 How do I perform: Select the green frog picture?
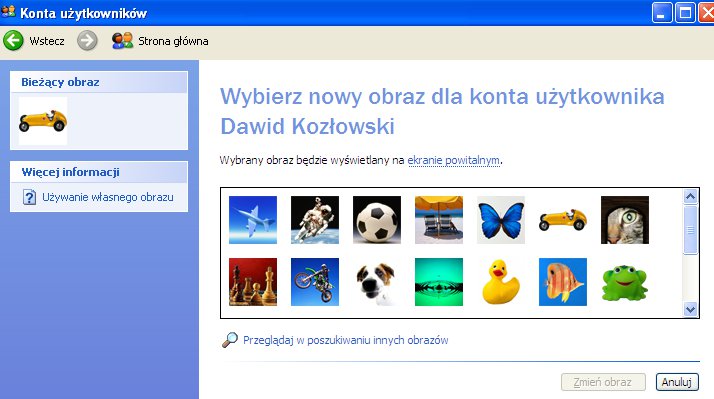click(624, 282)
